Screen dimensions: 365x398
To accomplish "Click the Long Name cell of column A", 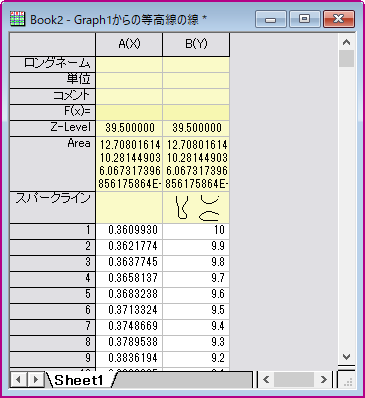I will tap(129, 64).
